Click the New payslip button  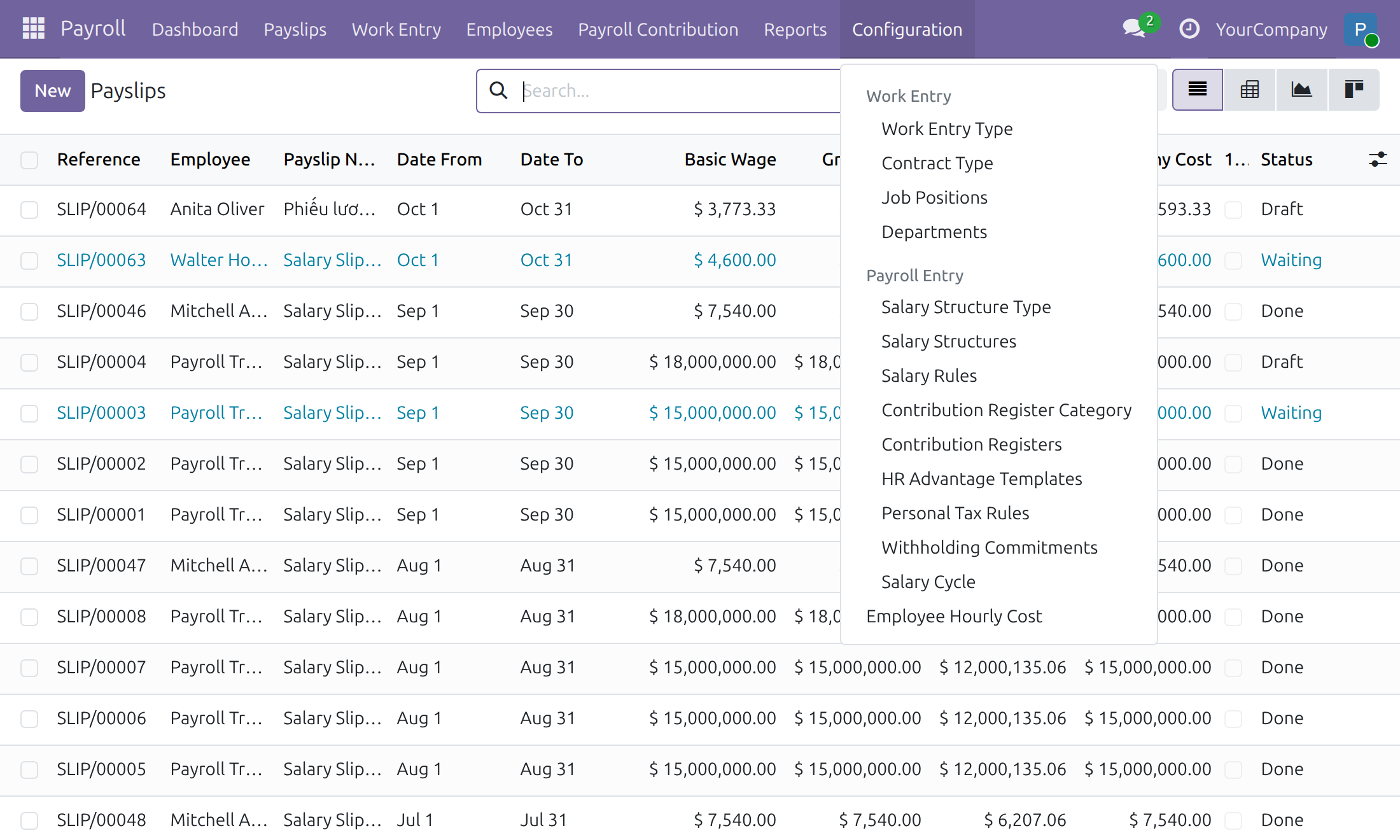point(53,91)
